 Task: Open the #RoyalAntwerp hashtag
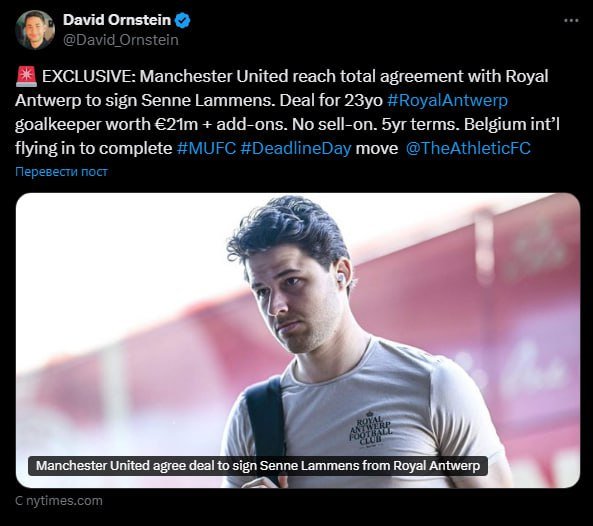447,101
